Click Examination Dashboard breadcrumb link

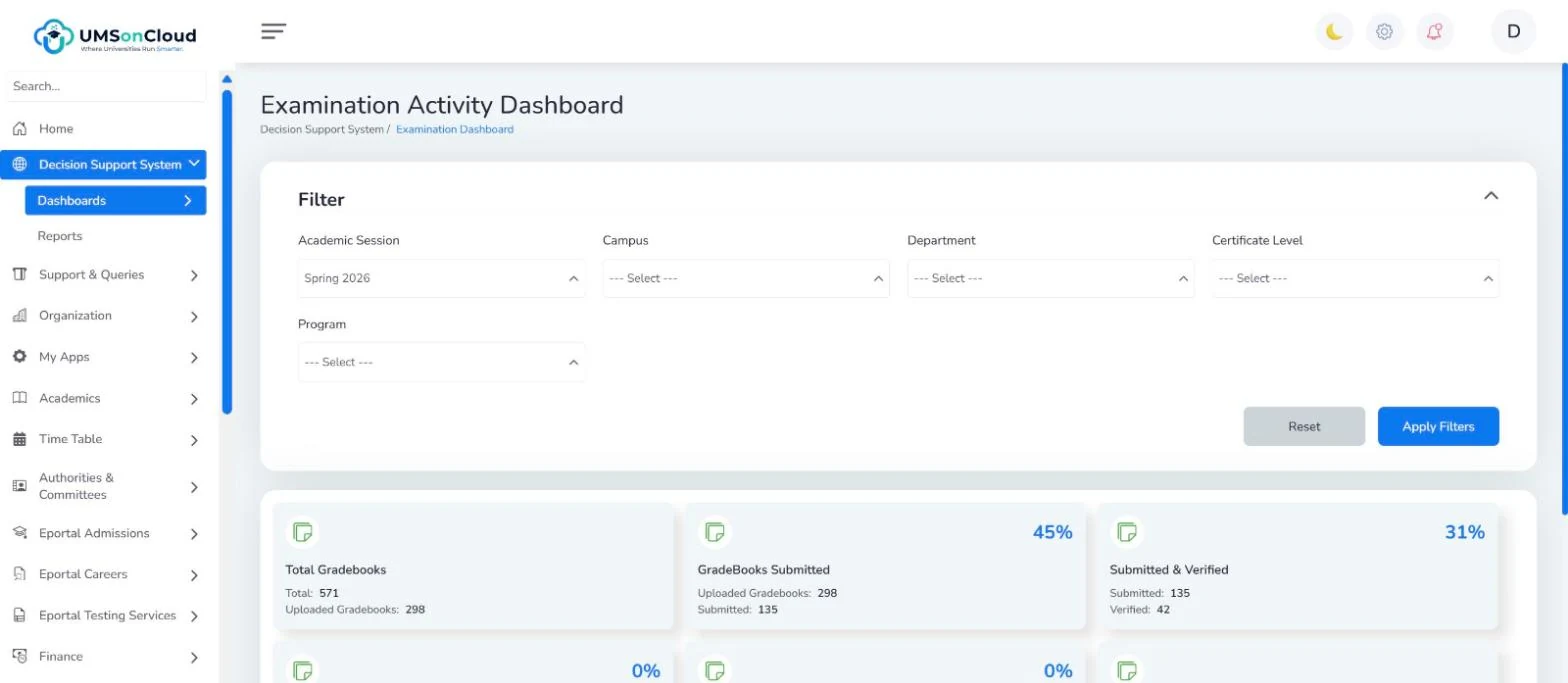[x=455, y=130]
